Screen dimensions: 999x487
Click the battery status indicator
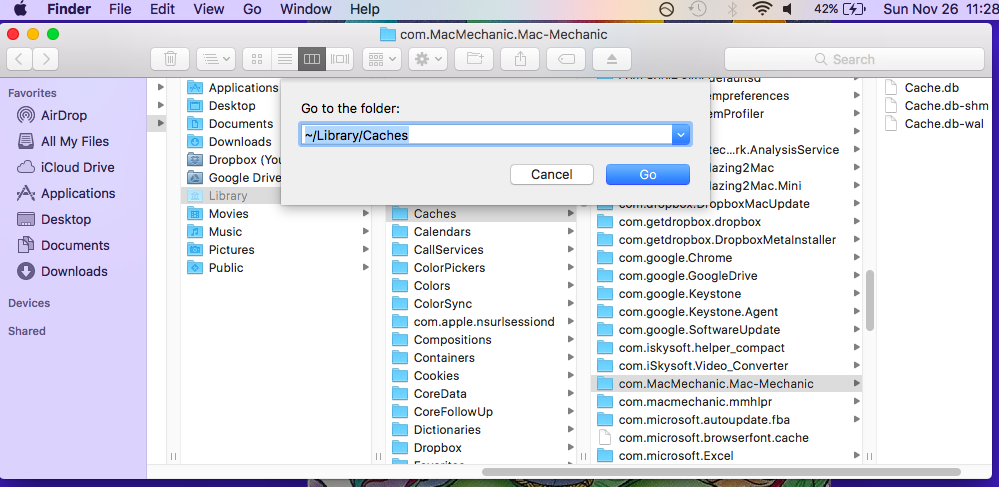[x=840, y=9]
